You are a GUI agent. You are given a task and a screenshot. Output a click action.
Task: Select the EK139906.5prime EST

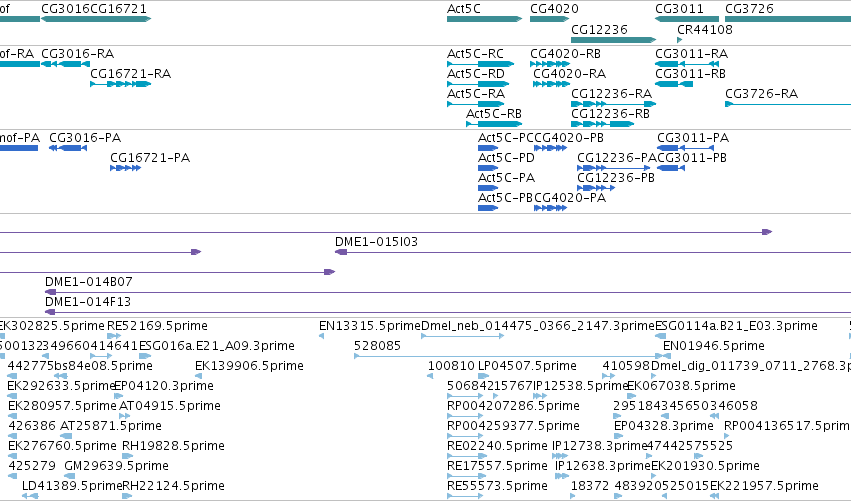pyautogui.click(x=199, y=376)
